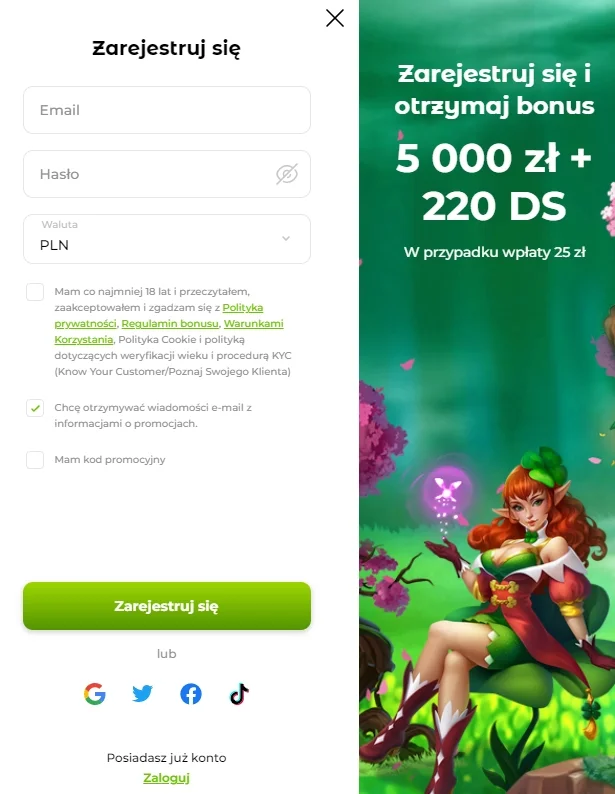Focus the Email input field
Image resolution: width=615 pixels, height=794 pixels.
[167, 110]
